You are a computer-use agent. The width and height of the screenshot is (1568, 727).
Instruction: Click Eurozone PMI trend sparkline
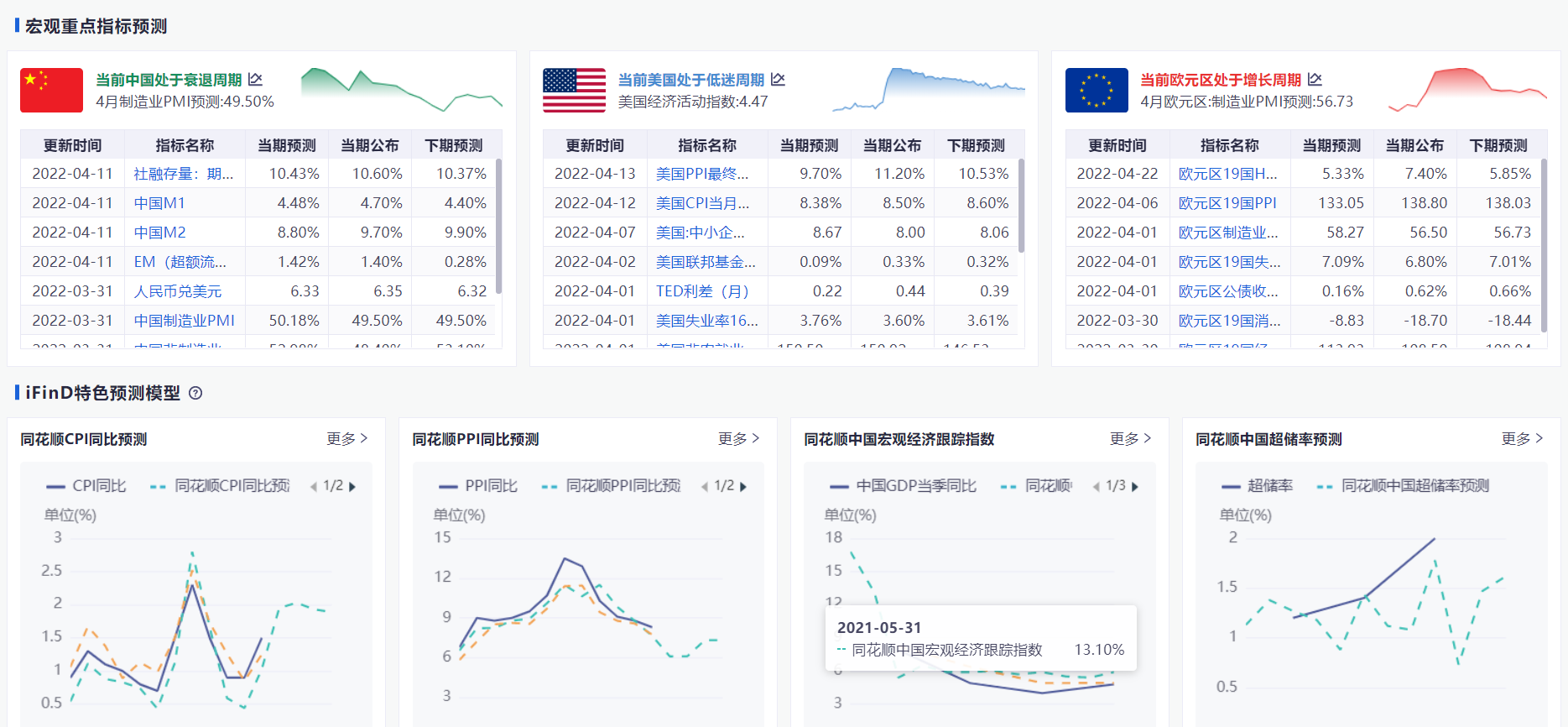point(1467,90)
